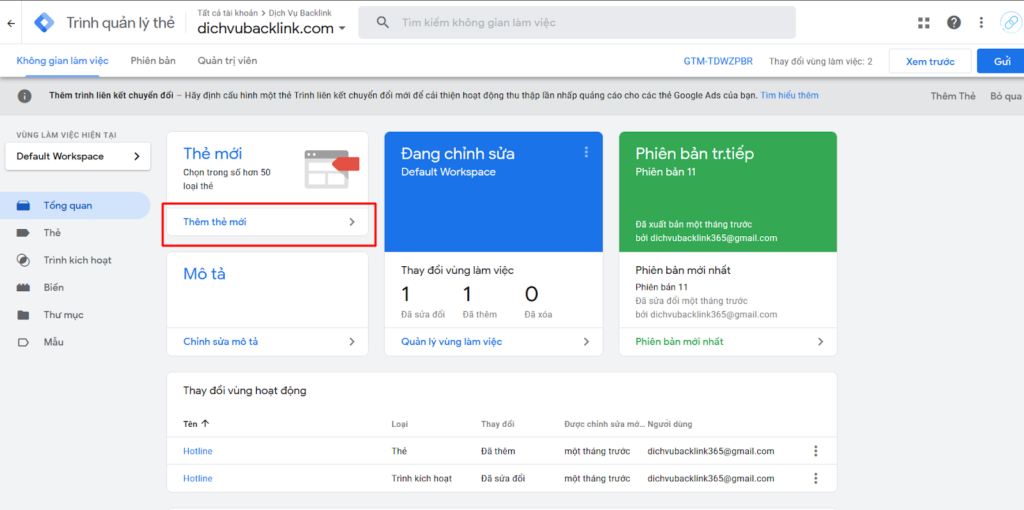Viewport: 1024px width, 510px height.
Task: Expand the Default Workspace selector
Action: click(78, 157)
